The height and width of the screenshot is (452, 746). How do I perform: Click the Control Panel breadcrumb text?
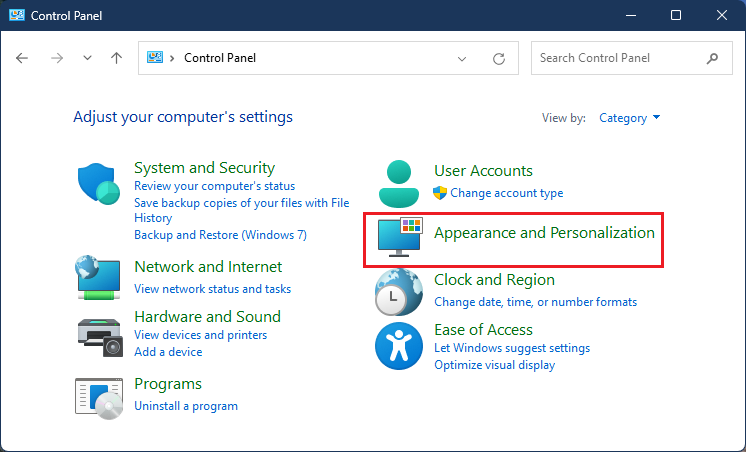pyautogui.click(x=220, y=58)
